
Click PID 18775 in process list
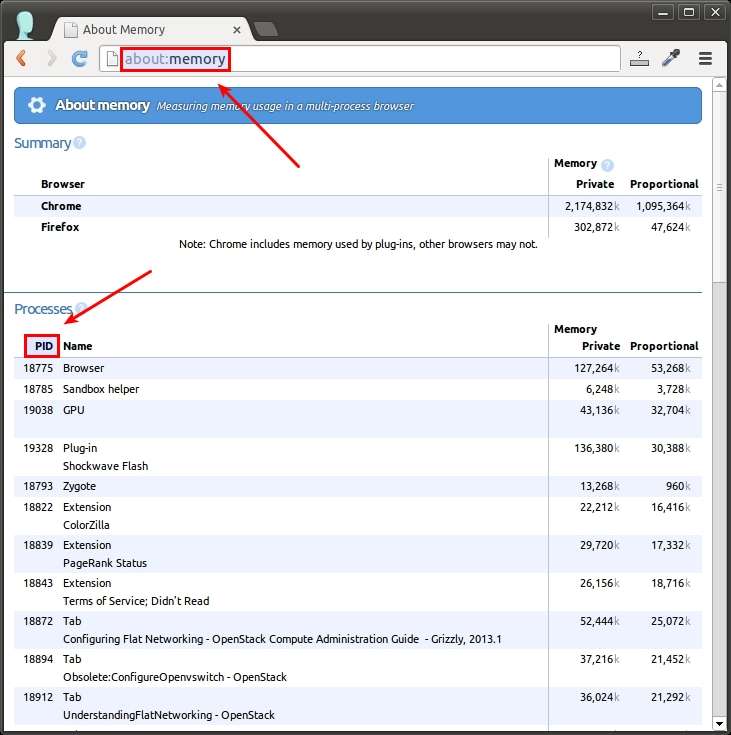coord(38,368)
